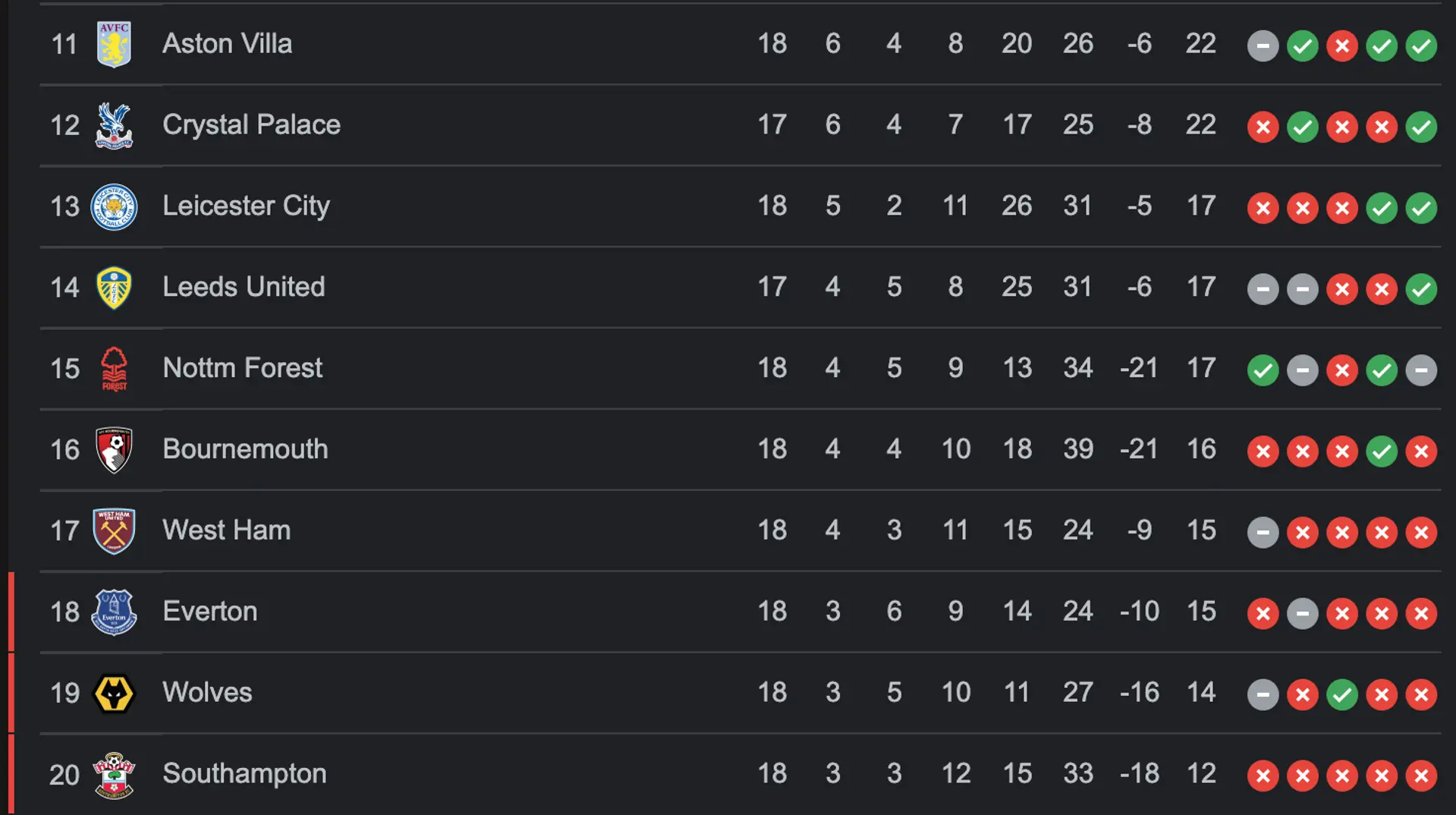Open the Leicester City team page

point(246,206)
